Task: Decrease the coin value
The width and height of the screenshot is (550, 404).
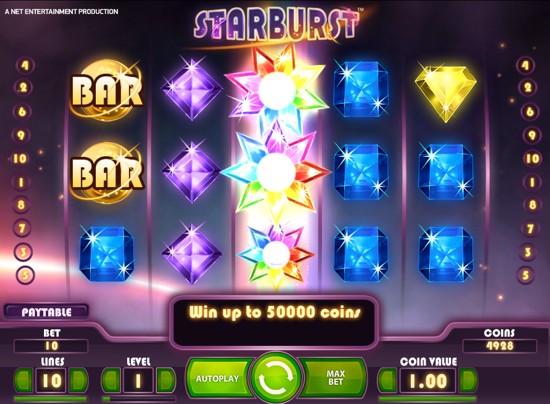Action: [388, 381]
